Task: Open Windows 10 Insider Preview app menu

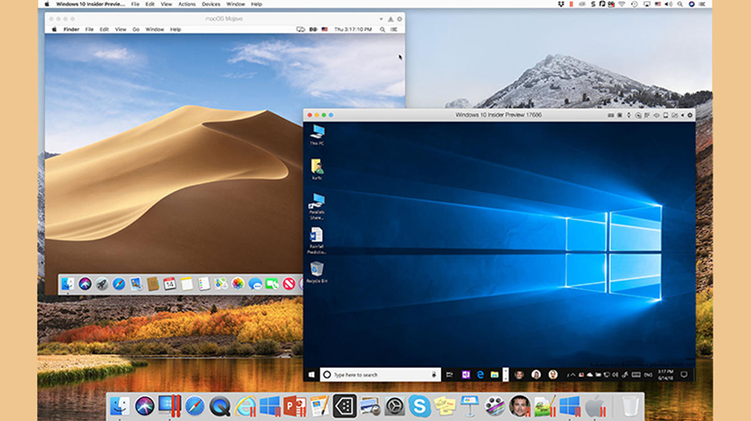Action: point(91,4)
